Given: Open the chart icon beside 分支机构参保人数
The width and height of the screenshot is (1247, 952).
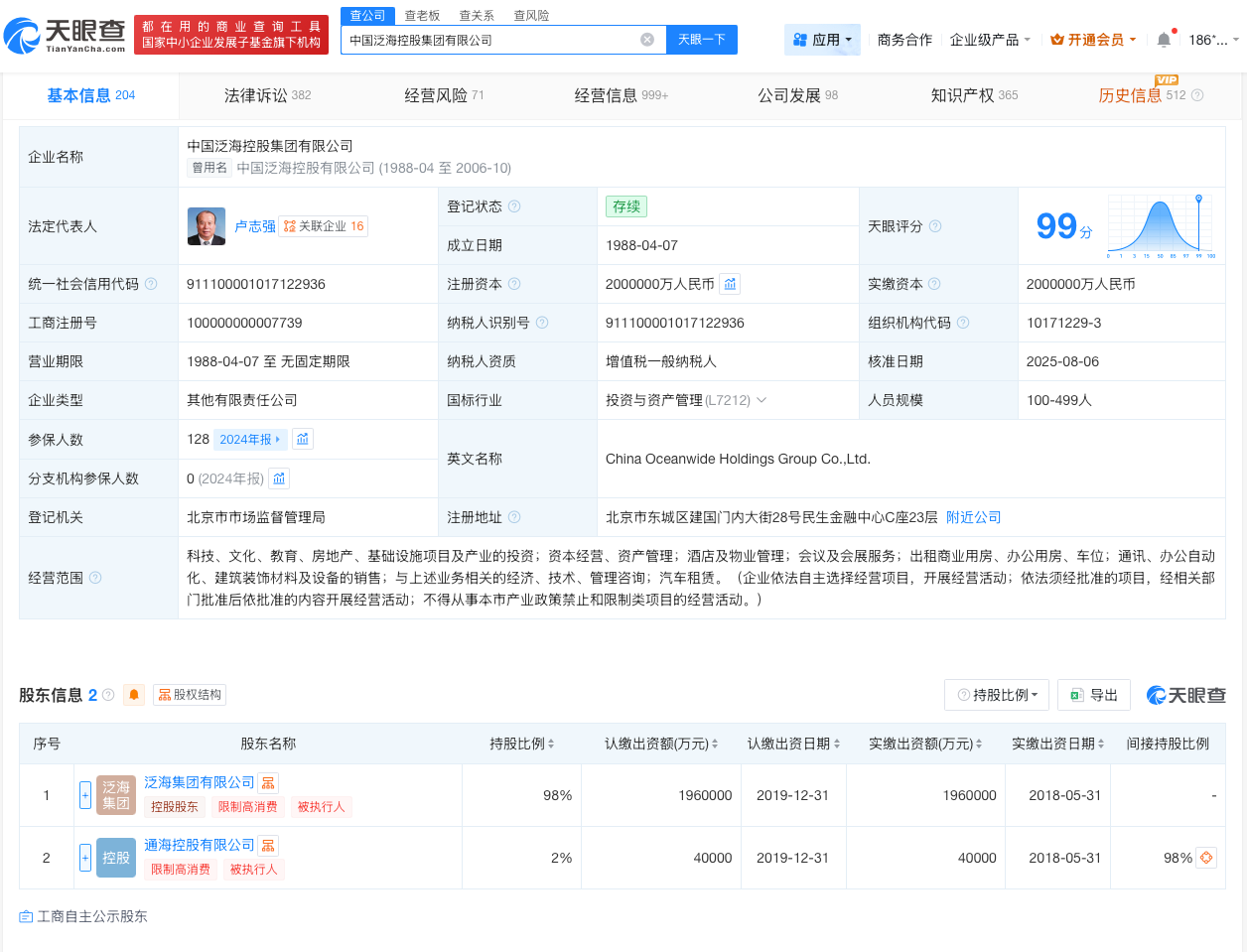Looking at the screenshot, I should click(x=279, y=478).
